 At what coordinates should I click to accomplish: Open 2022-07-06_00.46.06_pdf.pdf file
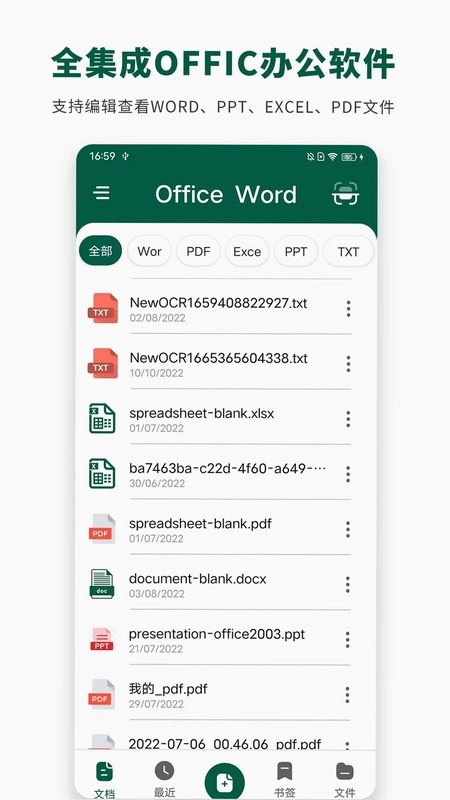[225, 744]
